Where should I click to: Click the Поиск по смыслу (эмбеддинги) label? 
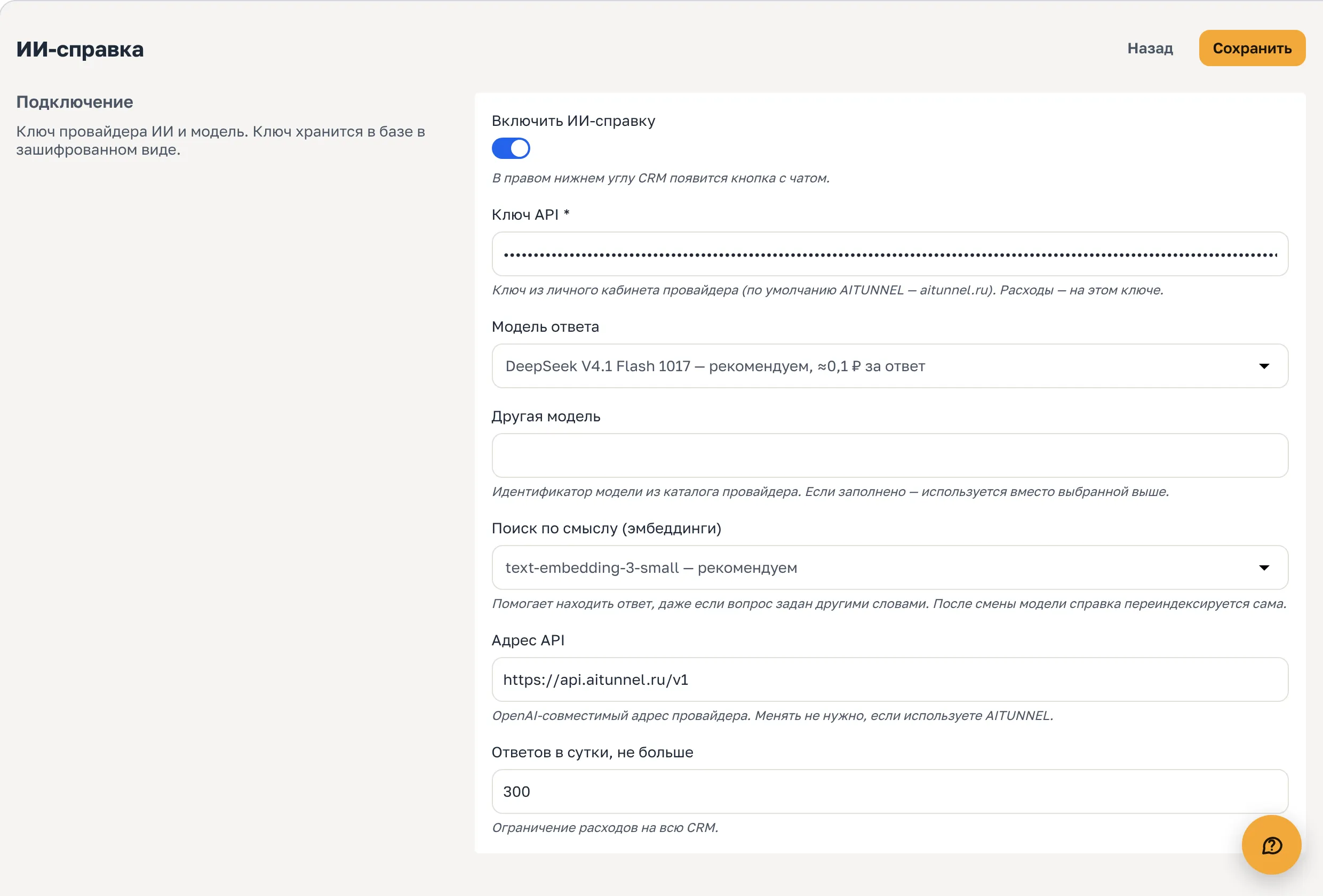tap(606, 528)
